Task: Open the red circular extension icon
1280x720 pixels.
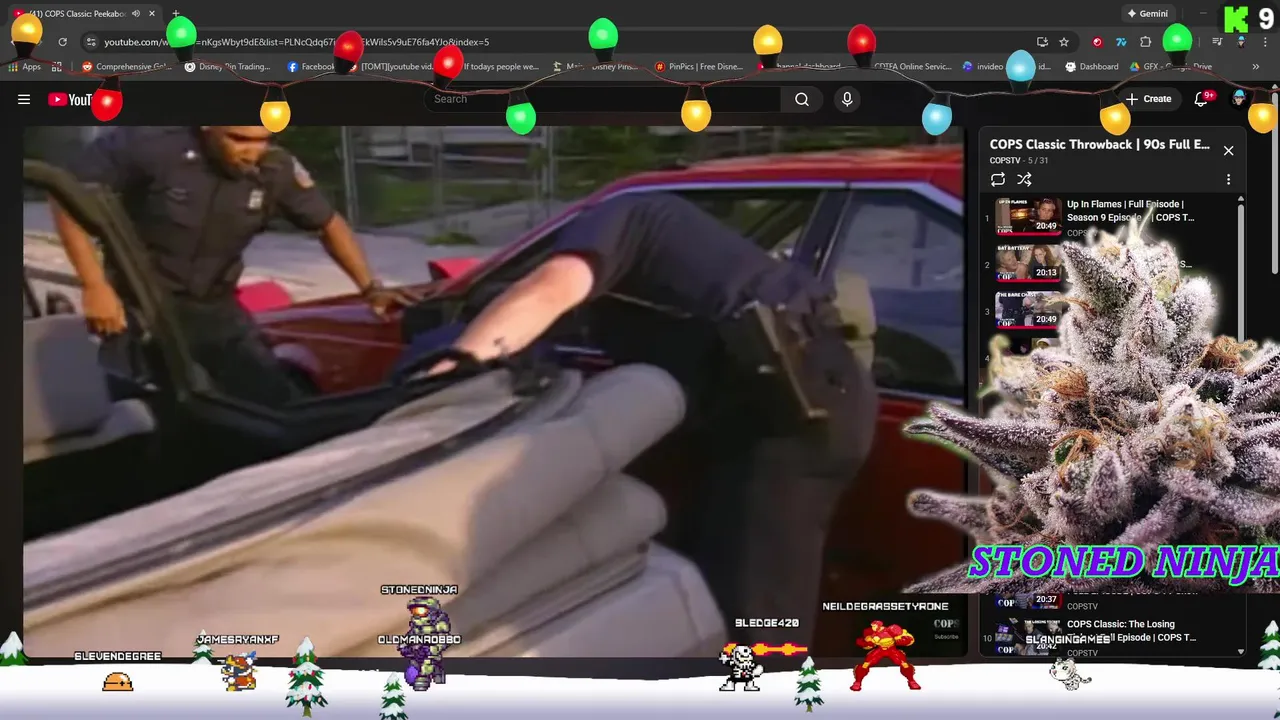Action: coord(1097,42)
